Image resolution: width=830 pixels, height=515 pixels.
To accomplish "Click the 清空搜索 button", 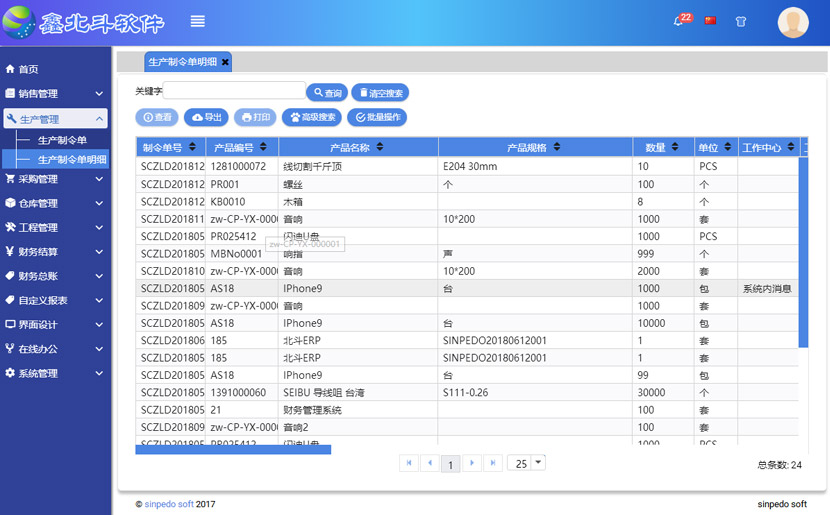I will [380, 93].
